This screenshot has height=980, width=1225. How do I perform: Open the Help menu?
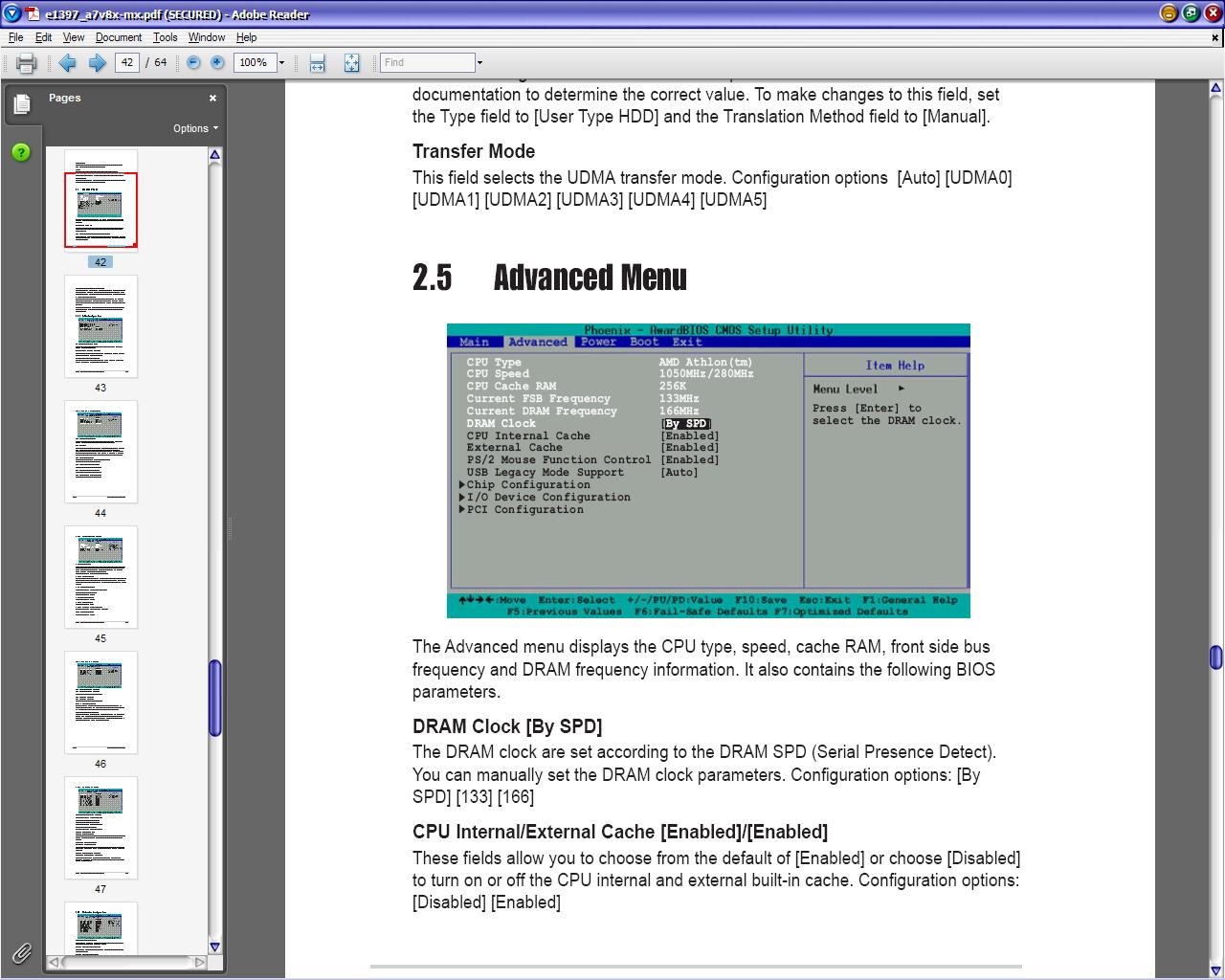click(246, 37)
